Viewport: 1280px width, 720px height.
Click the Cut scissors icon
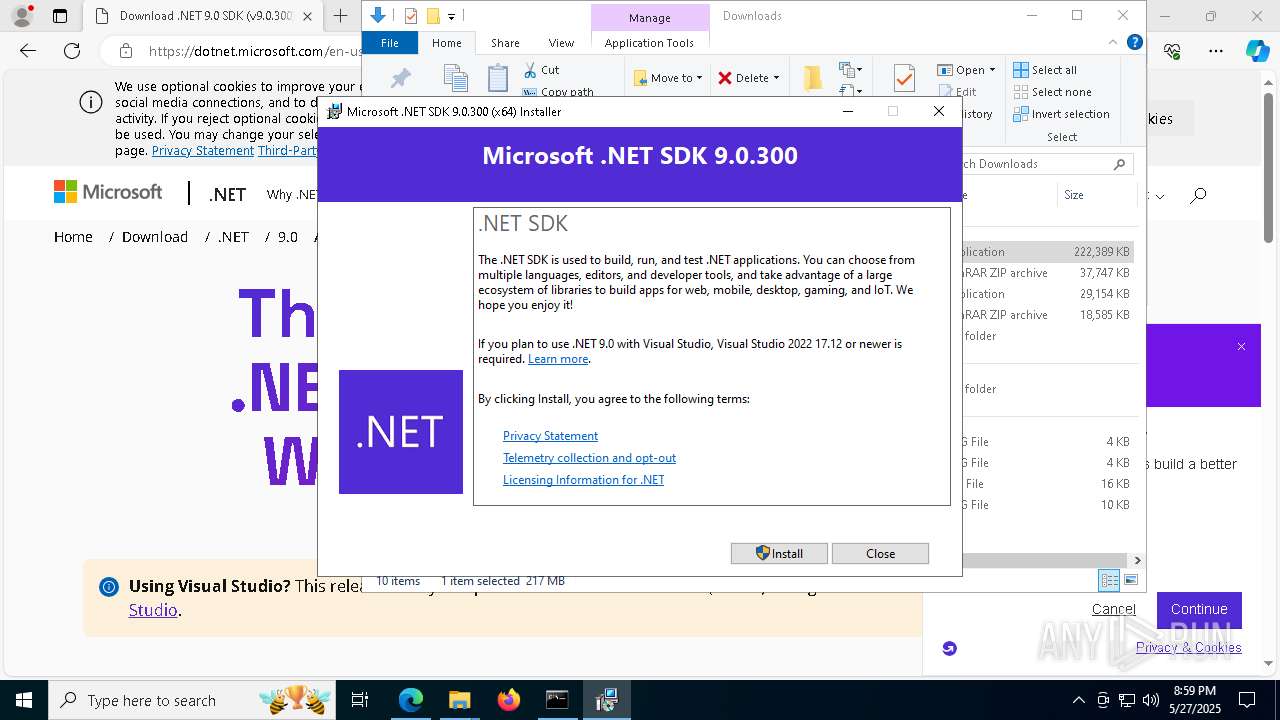coord(530,70)
